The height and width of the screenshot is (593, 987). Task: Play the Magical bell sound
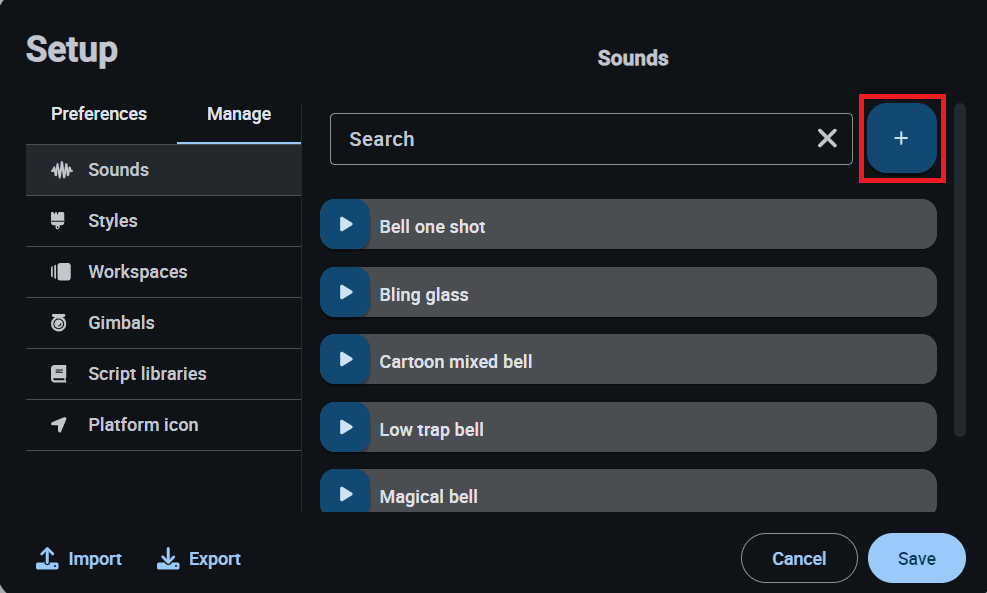[x=345, y=494]
